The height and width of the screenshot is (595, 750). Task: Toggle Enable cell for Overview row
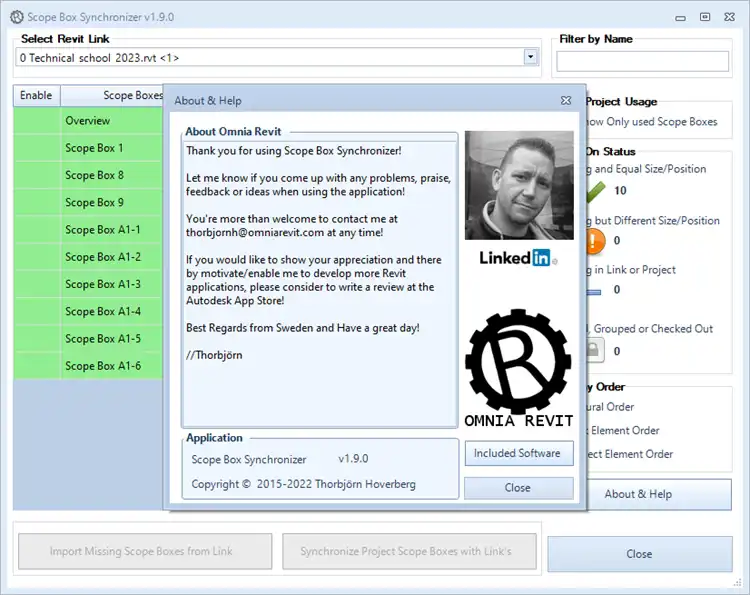[x=37, y=121]
